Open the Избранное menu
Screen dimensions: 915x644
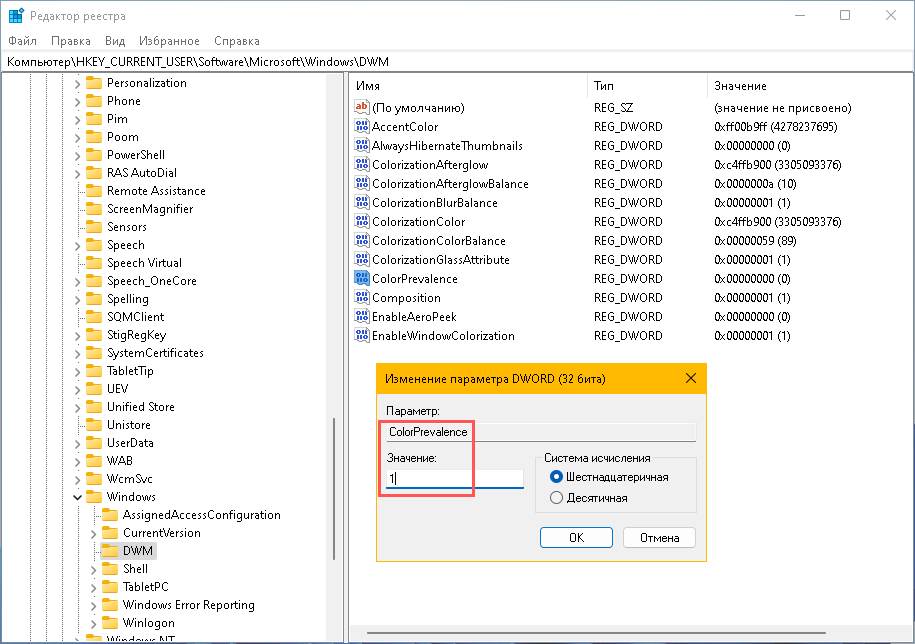coord(169,41)
